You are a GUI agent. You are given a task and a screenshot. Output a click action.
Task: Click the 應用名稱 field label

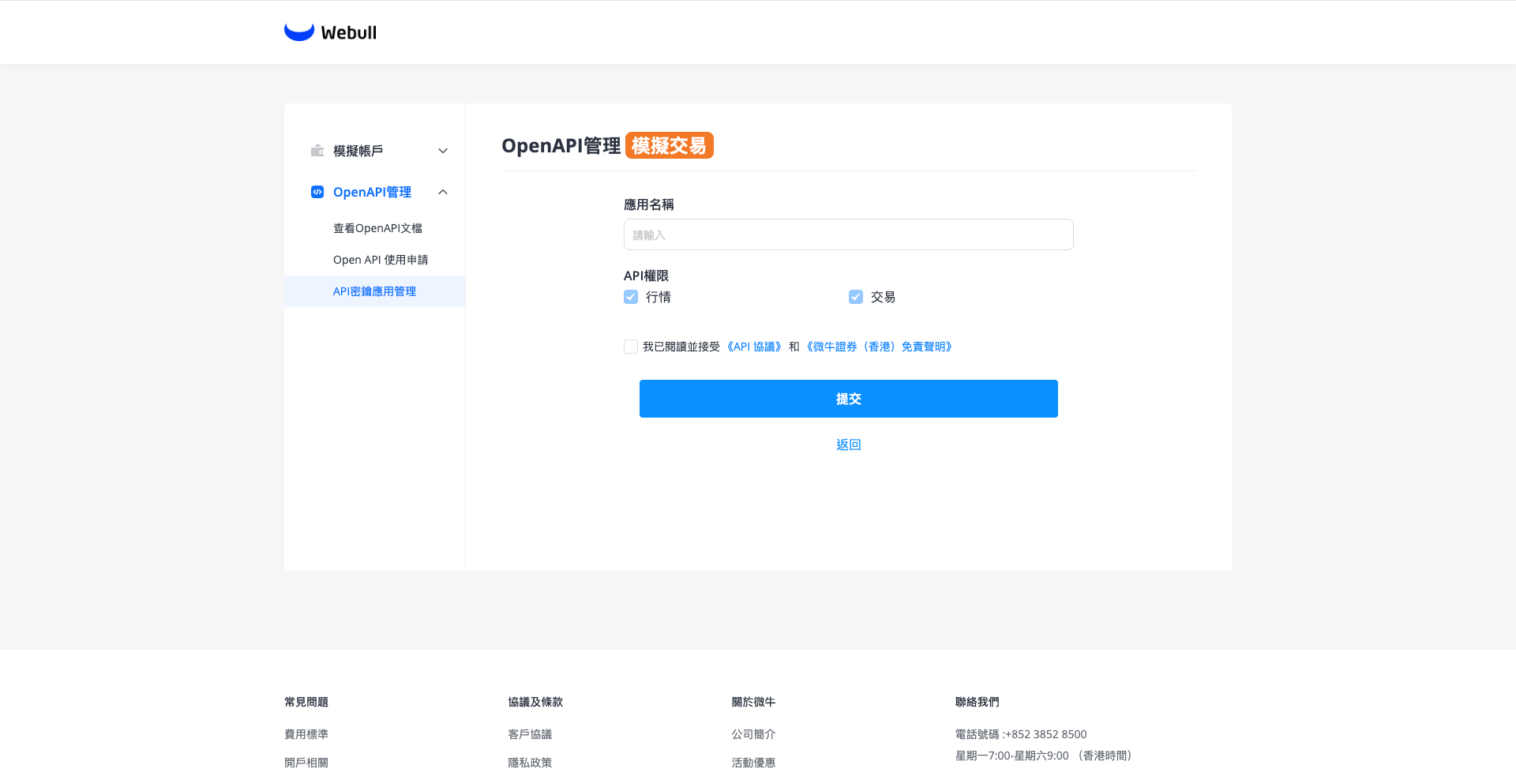(649, 204)
